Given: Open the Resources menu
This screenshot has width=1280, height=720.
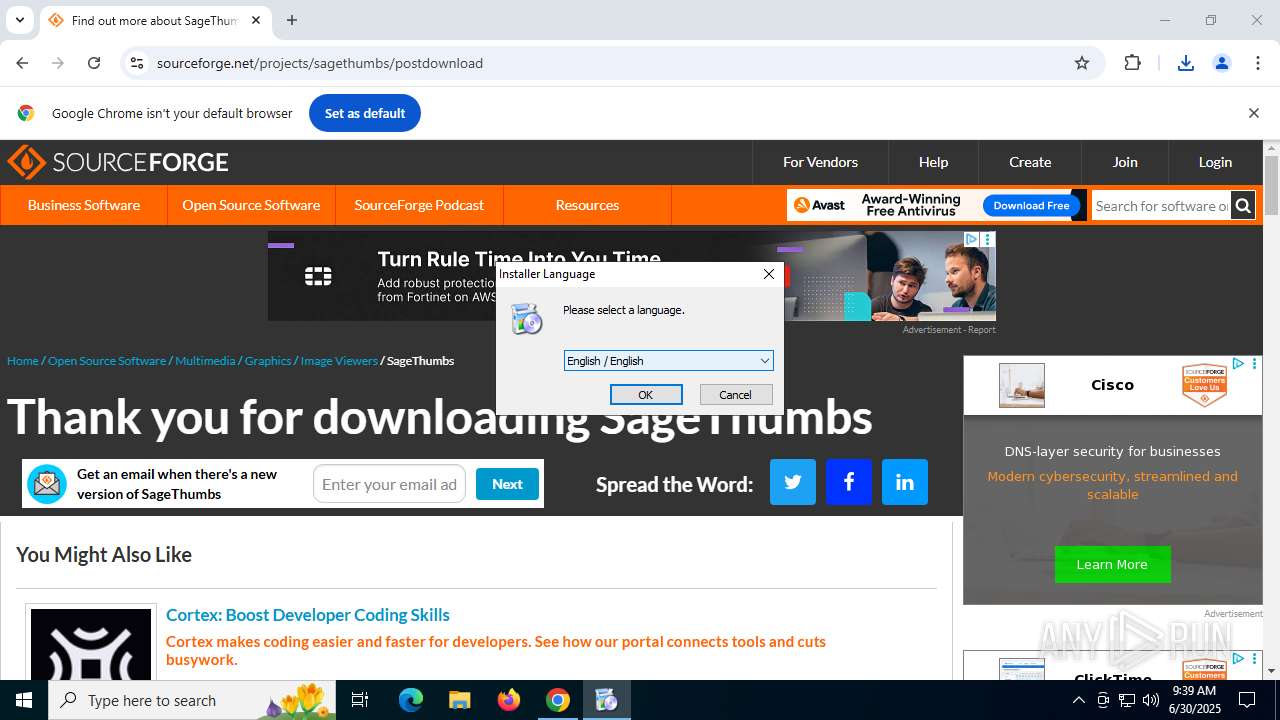Looking at the screenshot, I should (x=587, y=205).
